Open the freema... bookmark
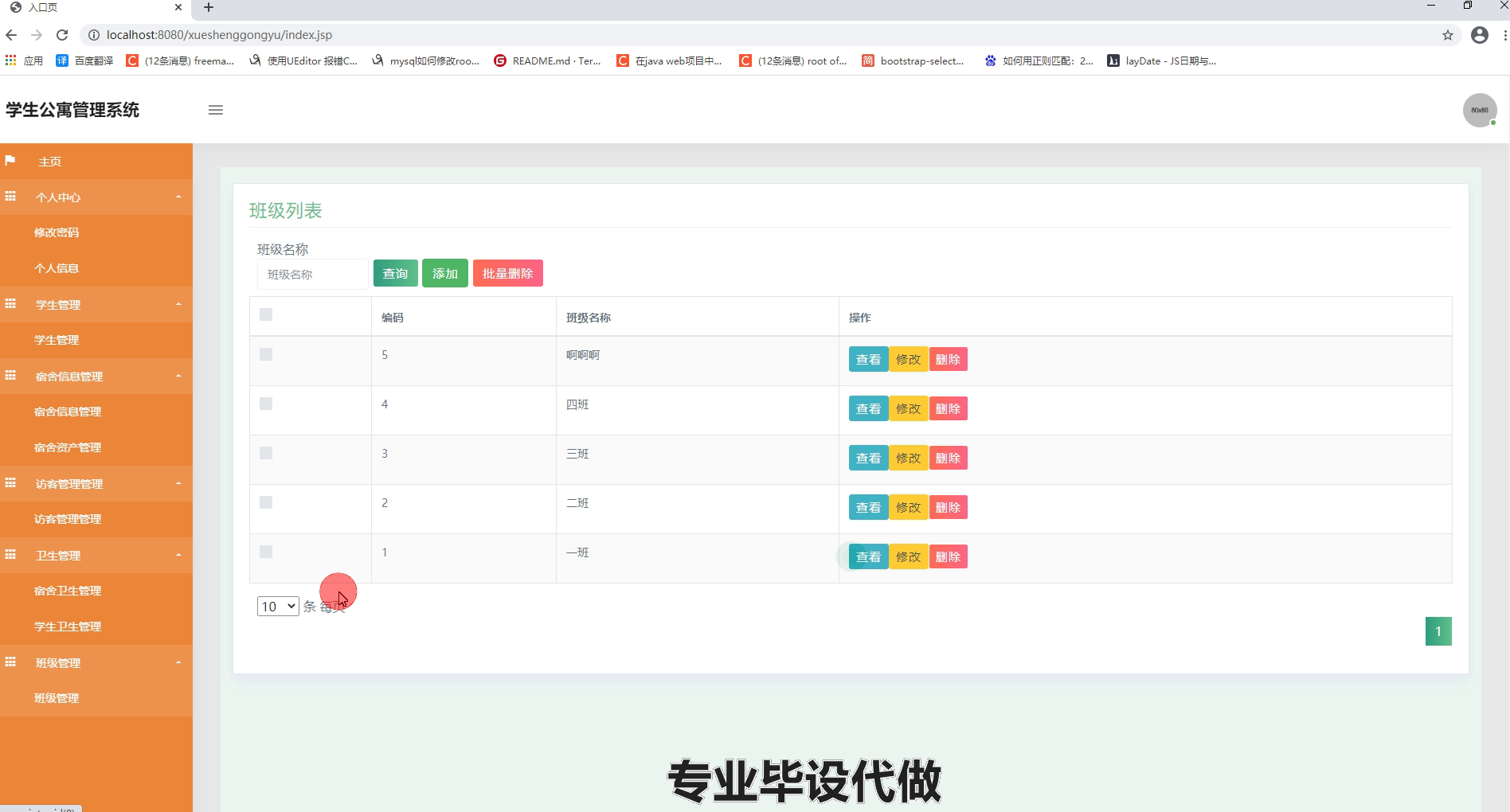The width and height of the screenshot is (1510, 812). point(180,61)
